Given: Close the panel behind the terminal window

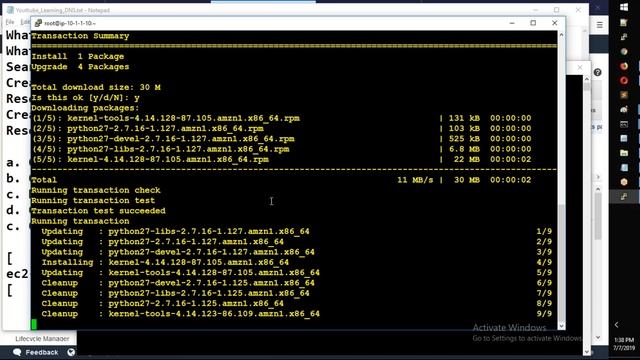Looking at the screenshot, I should (x=580, y=67).
